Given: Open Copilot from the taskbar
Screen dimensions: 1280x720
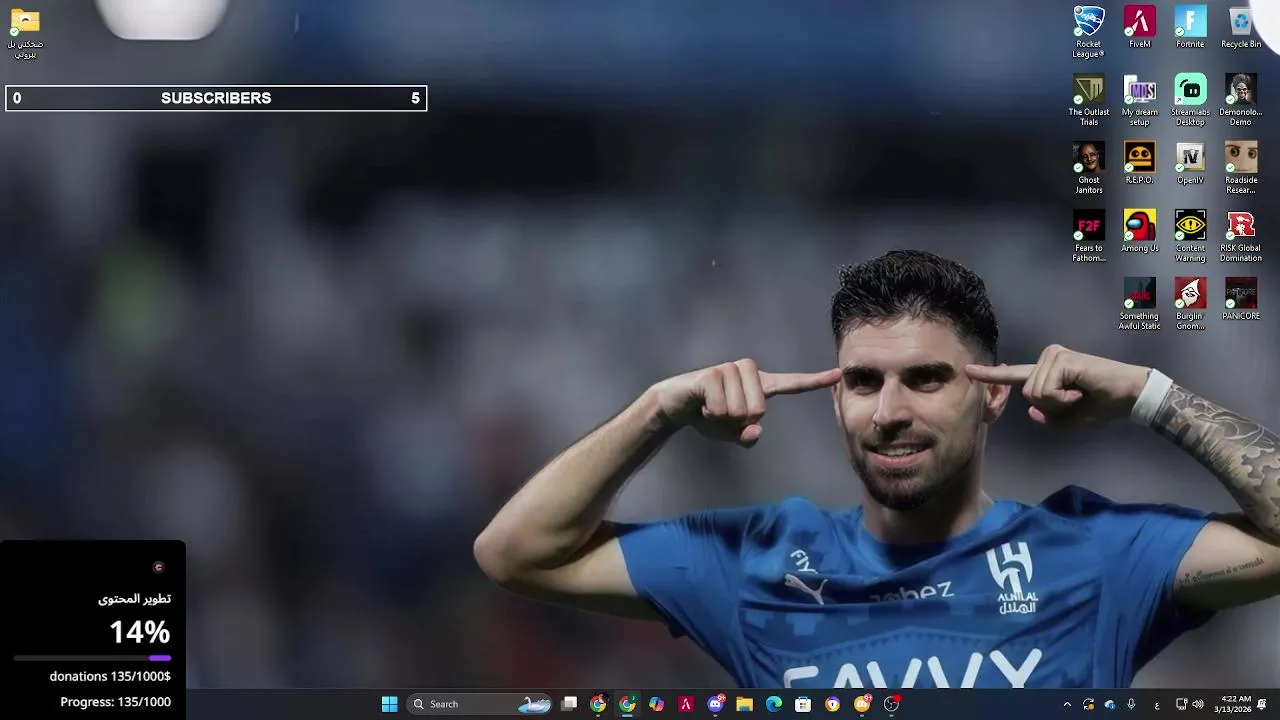Looking at the screenshot, I should click(x=656, y=704).
